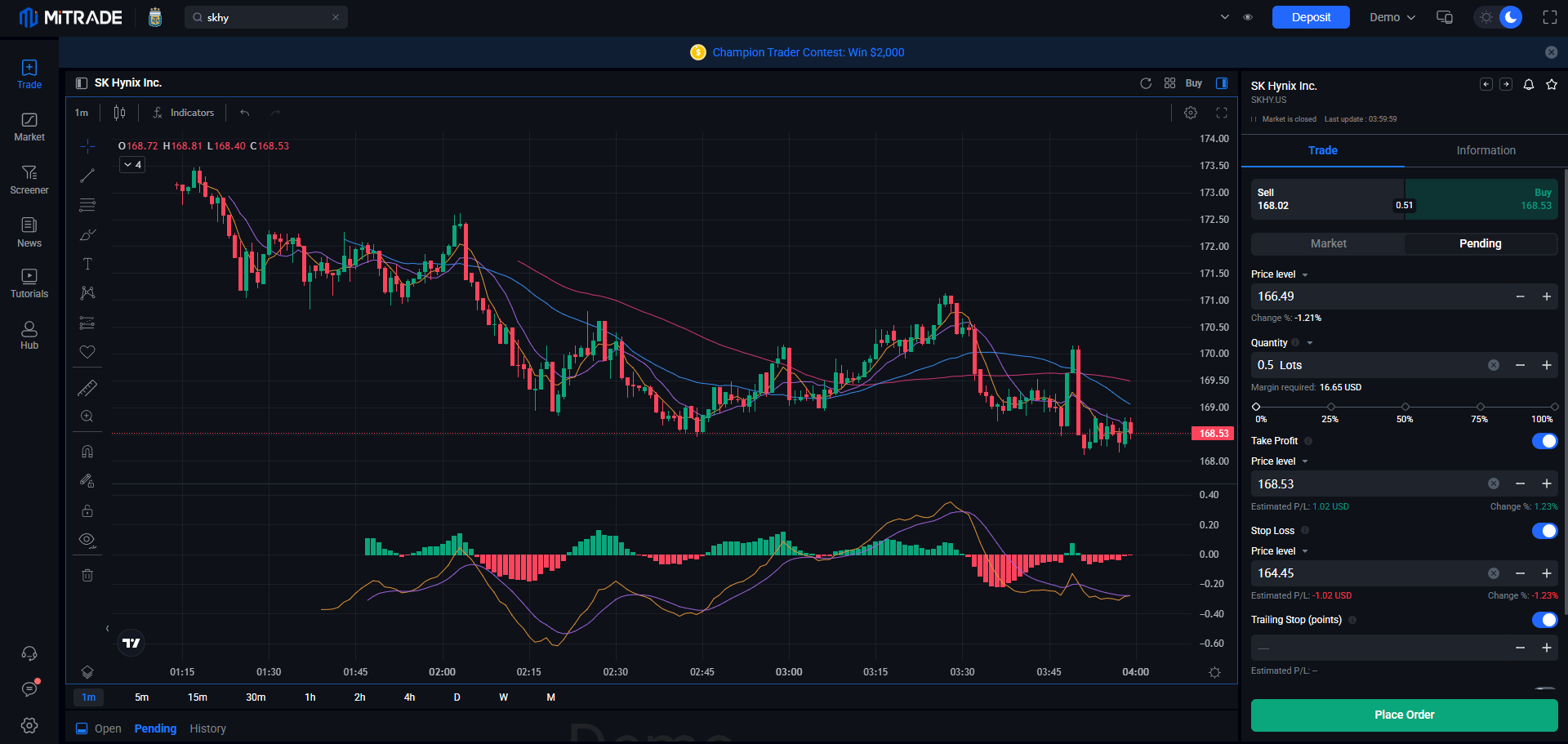Open the 1m interval selector in toolbar
Viewport: 1568px width, 744px height.
tap(82, 113)
